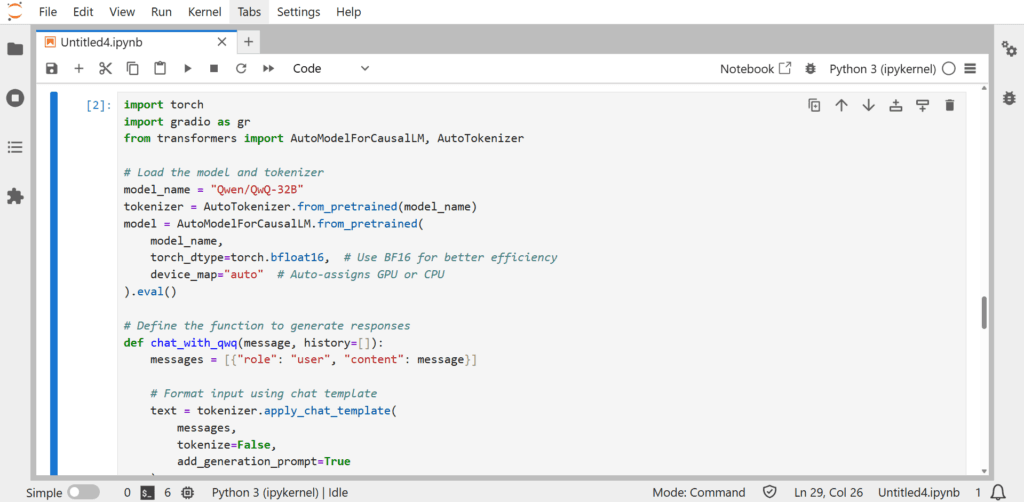Open the debugger panel in the right sidebar
Image resolution: width=1024 pixels, height=502 pixels.
tap(1009, 98)
